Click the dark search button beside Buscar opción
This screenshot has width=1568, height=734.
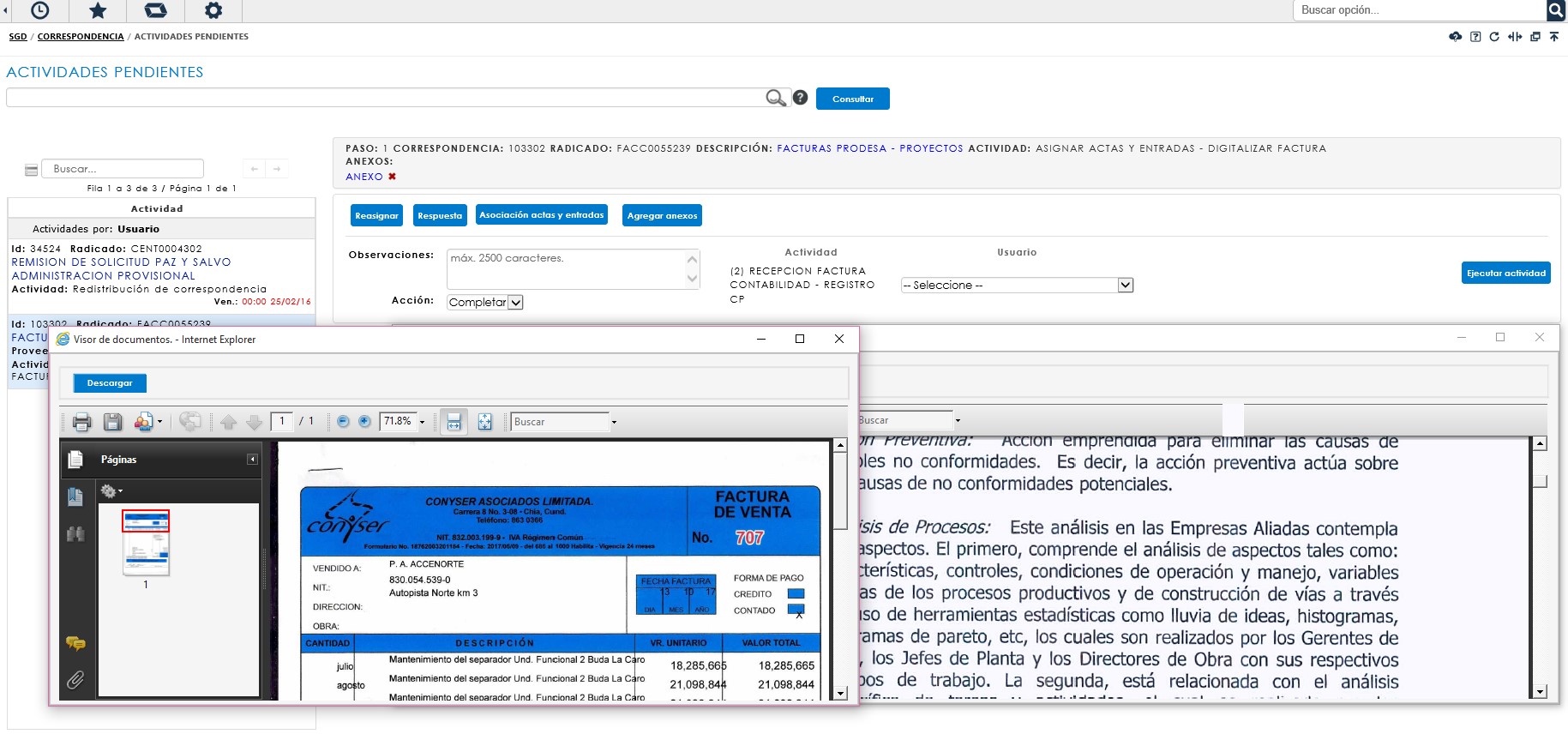coord(1556,10)
